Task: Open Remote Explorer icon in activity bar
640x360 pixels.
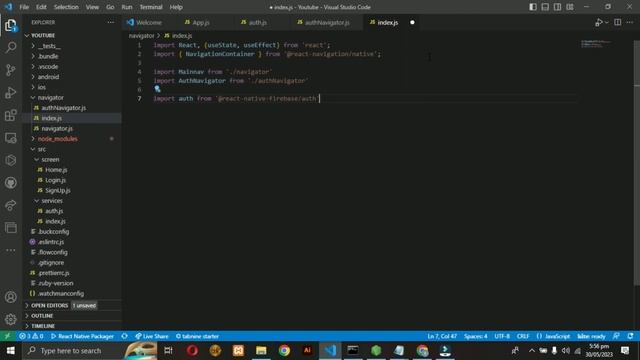Action: click(x=11, y=138)
